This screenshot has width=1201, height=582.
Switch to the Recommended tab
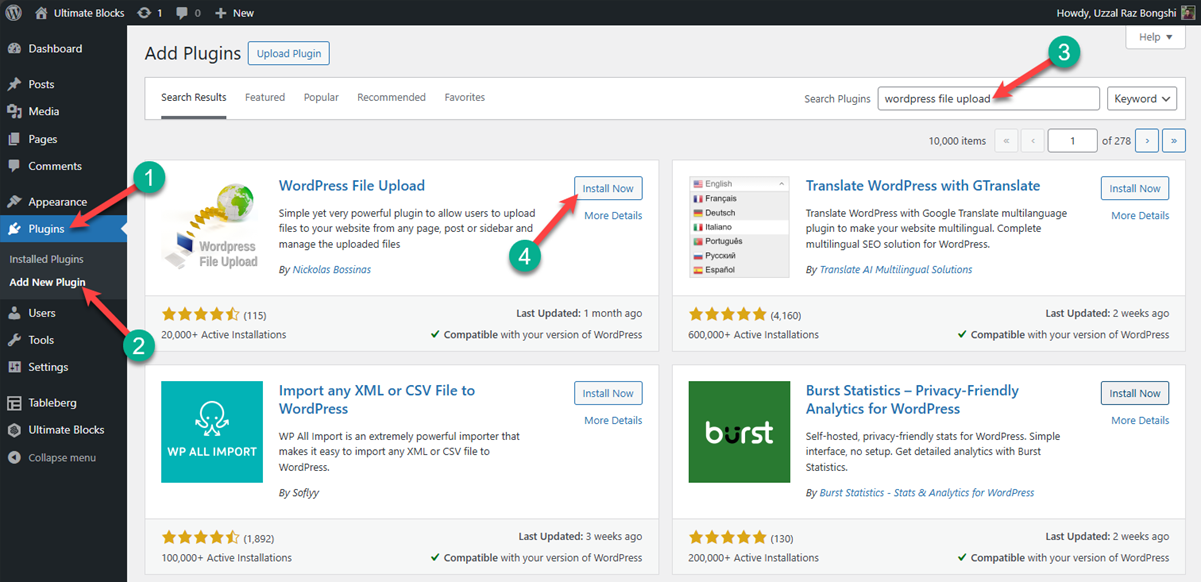[391, 97]
